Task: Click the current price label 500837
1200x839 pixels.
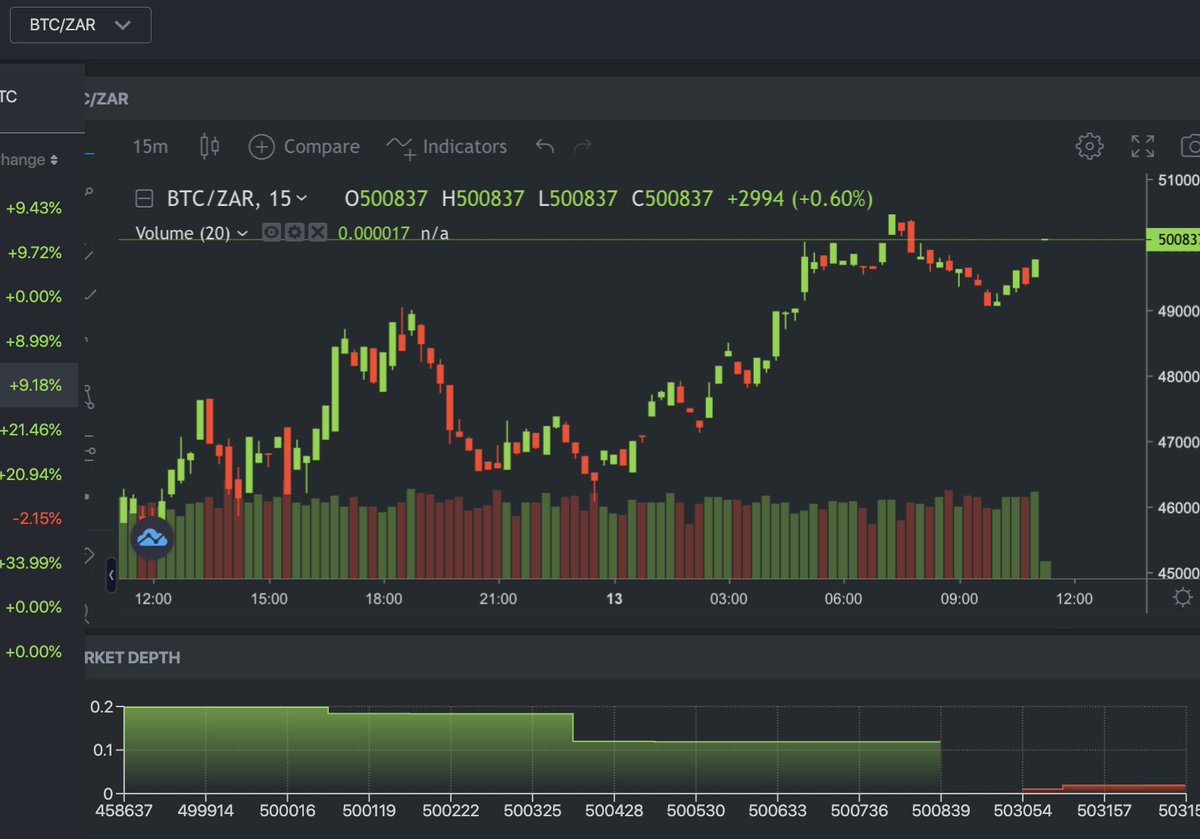Action: (1173, 240)
